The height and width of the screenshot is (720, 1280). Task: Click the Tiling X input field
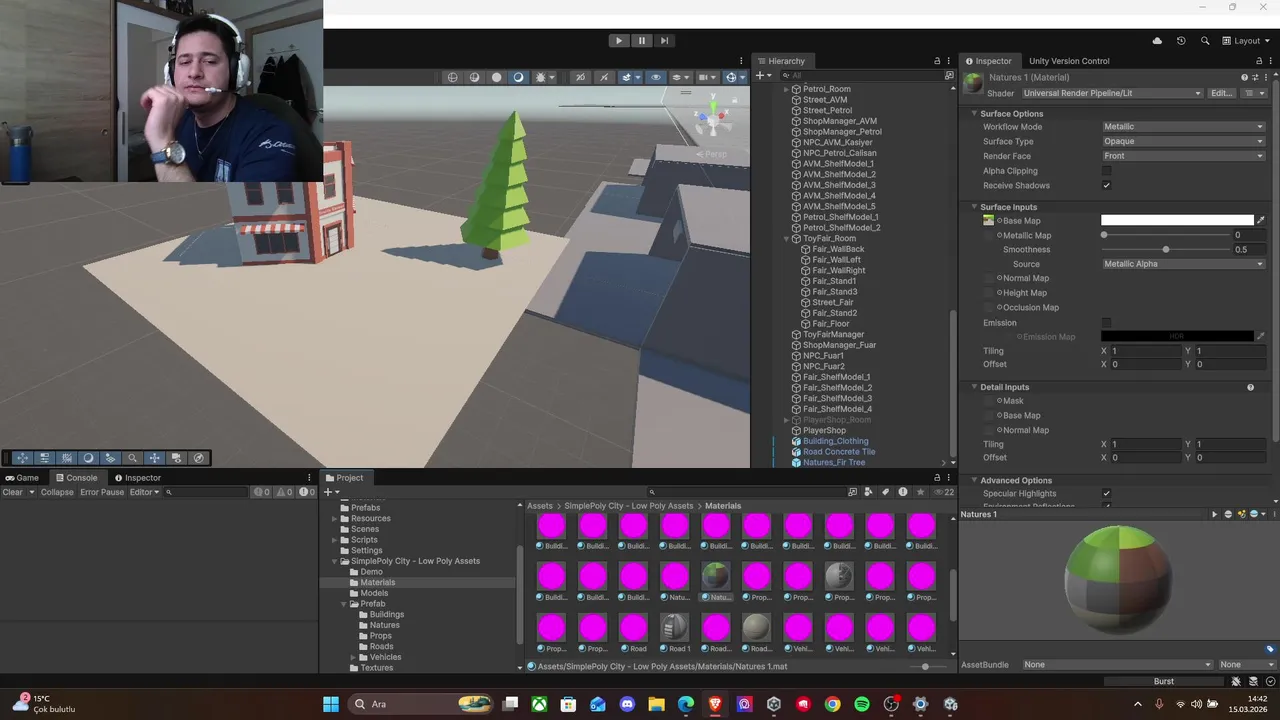tap(1145, 351)
